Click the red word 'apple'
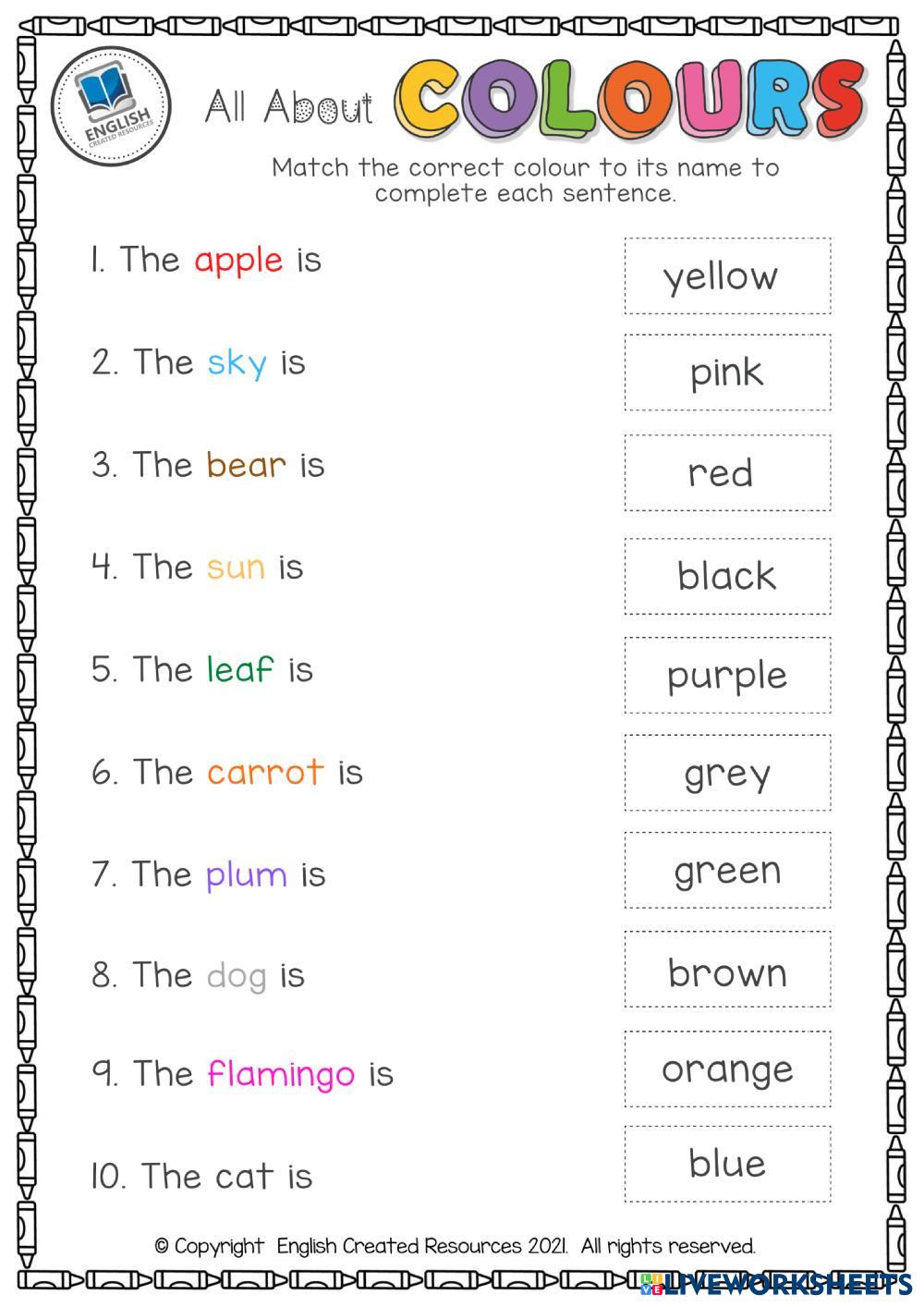 (238, 261)
